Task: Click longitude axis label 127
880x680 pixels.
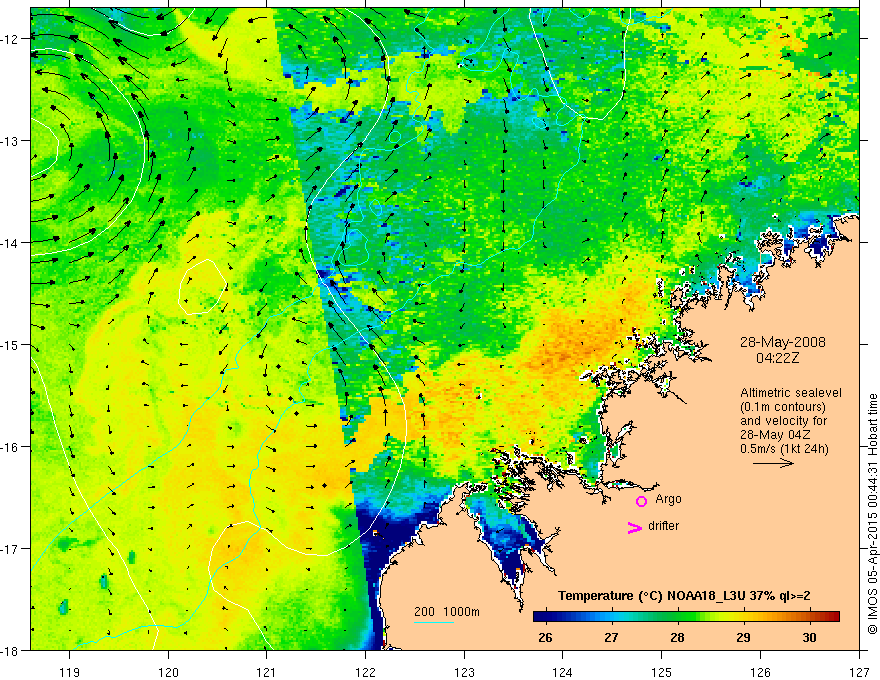Action: coord(859,672)
